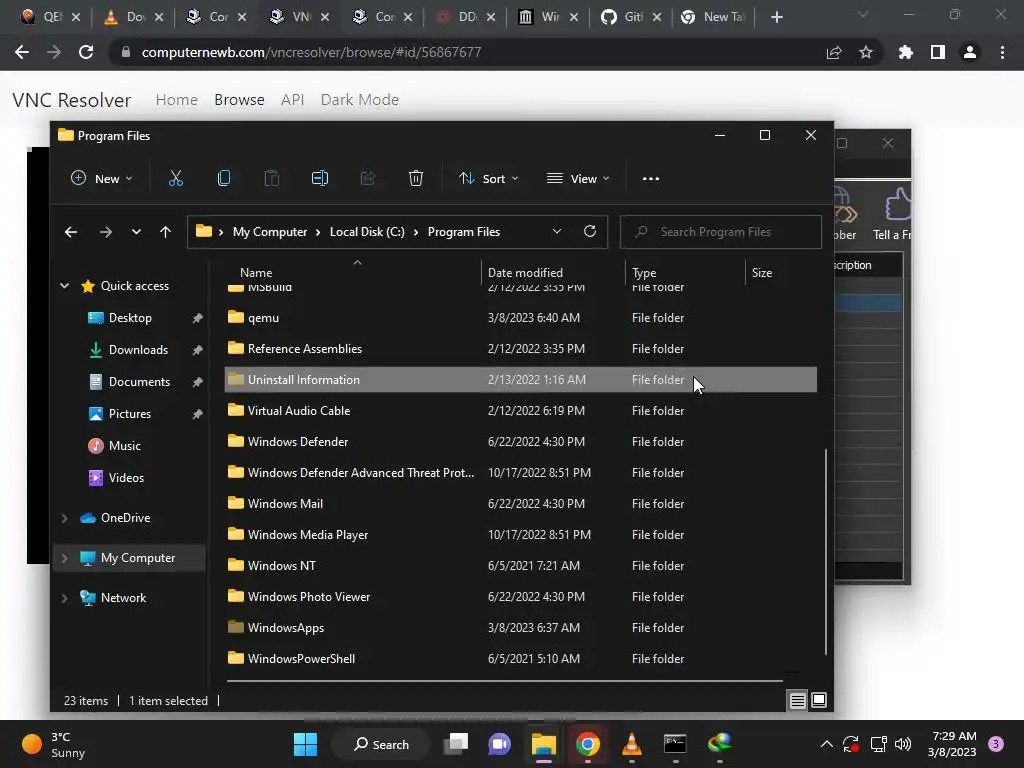Open Windows Start menu
The width and height of the screenshot is (1024, 768).
[305, 744]
